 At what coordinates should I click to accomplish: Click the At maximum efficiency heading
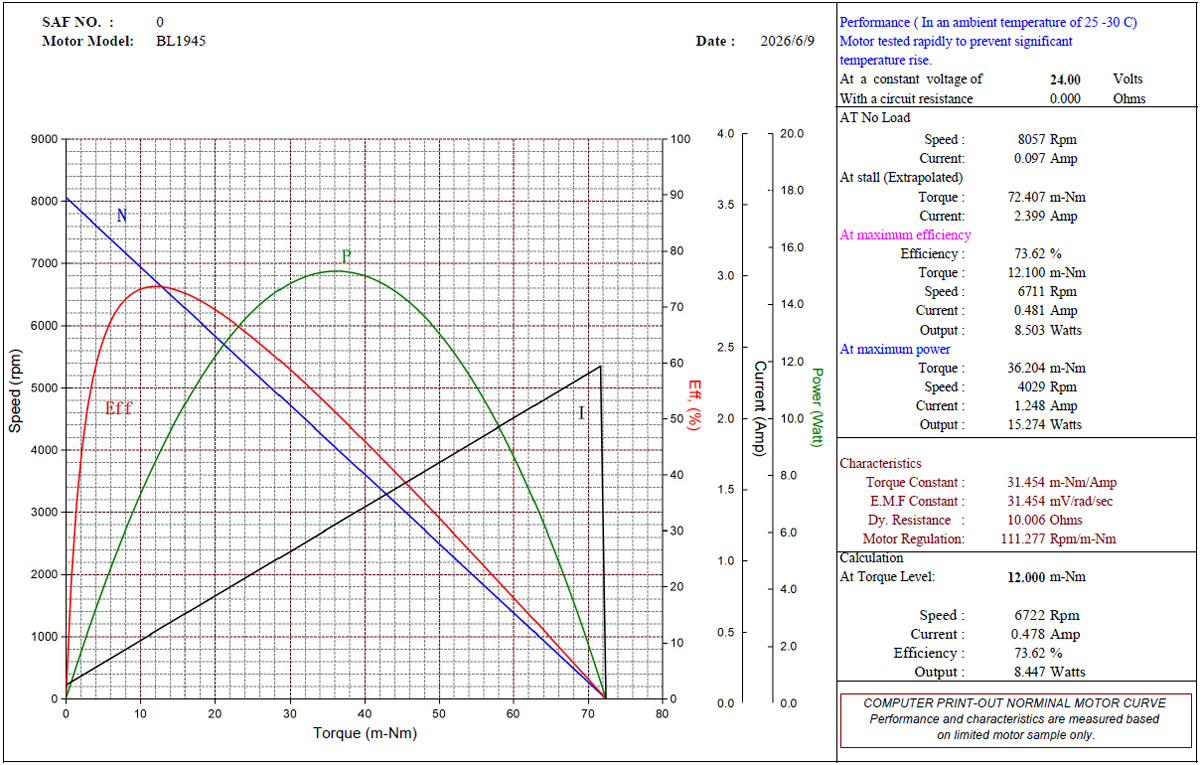(905, 235)
